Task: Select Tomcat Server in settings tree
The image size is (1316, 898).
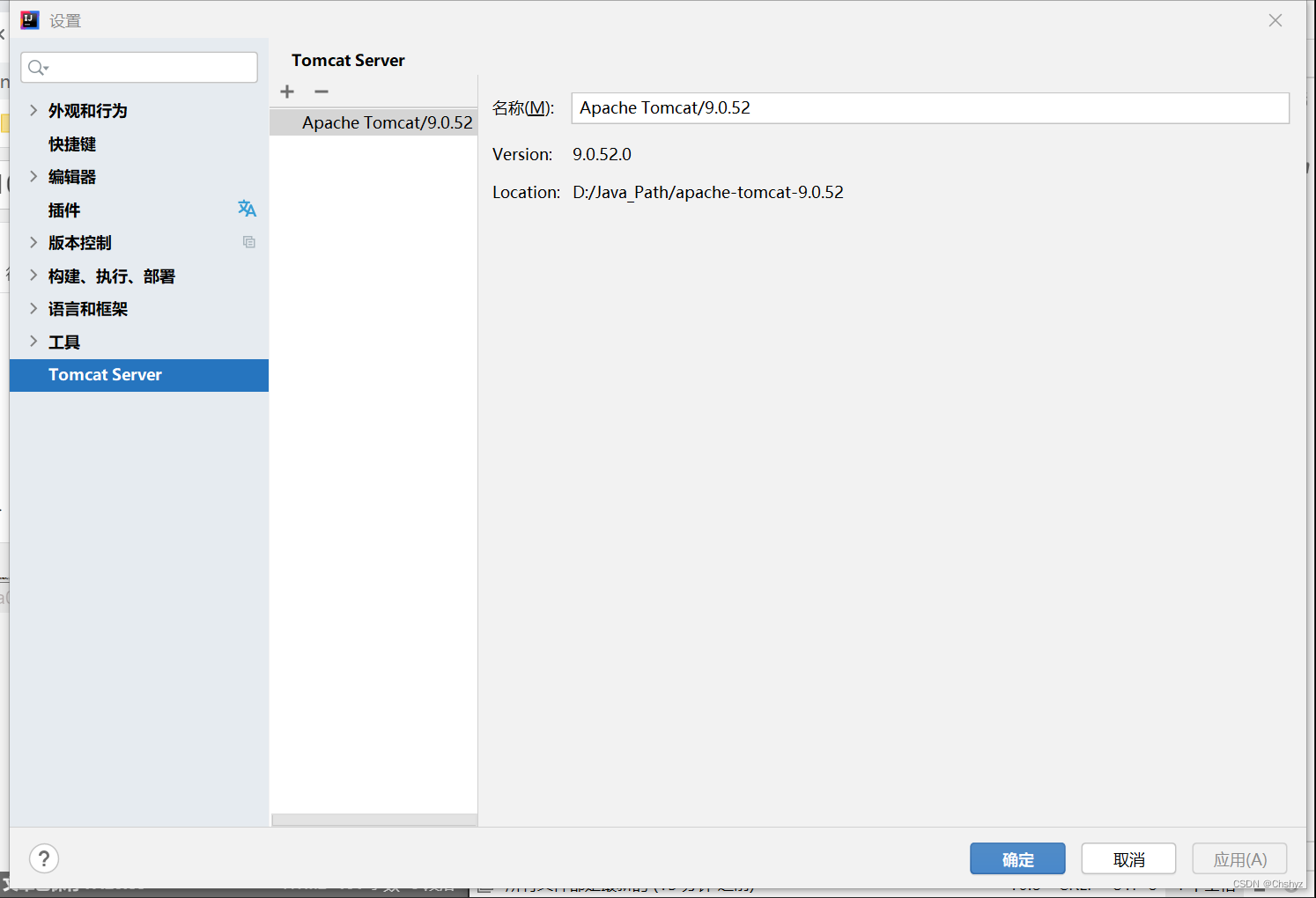Action: pos(139,375)
